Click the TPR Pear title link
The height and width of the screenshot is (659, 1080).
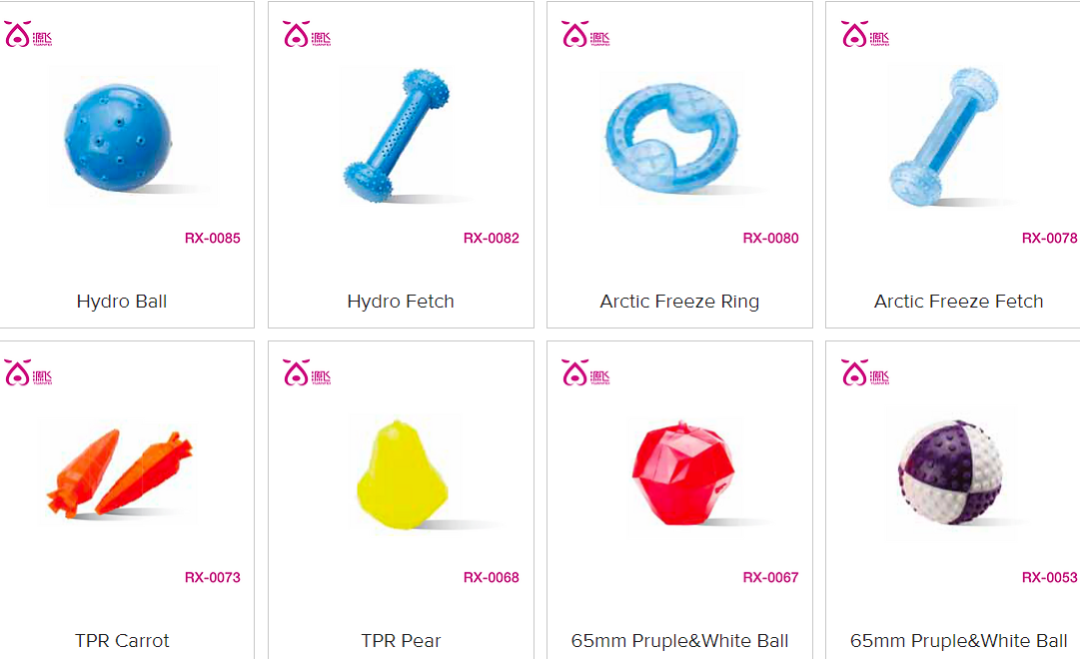tap(401, 641)
